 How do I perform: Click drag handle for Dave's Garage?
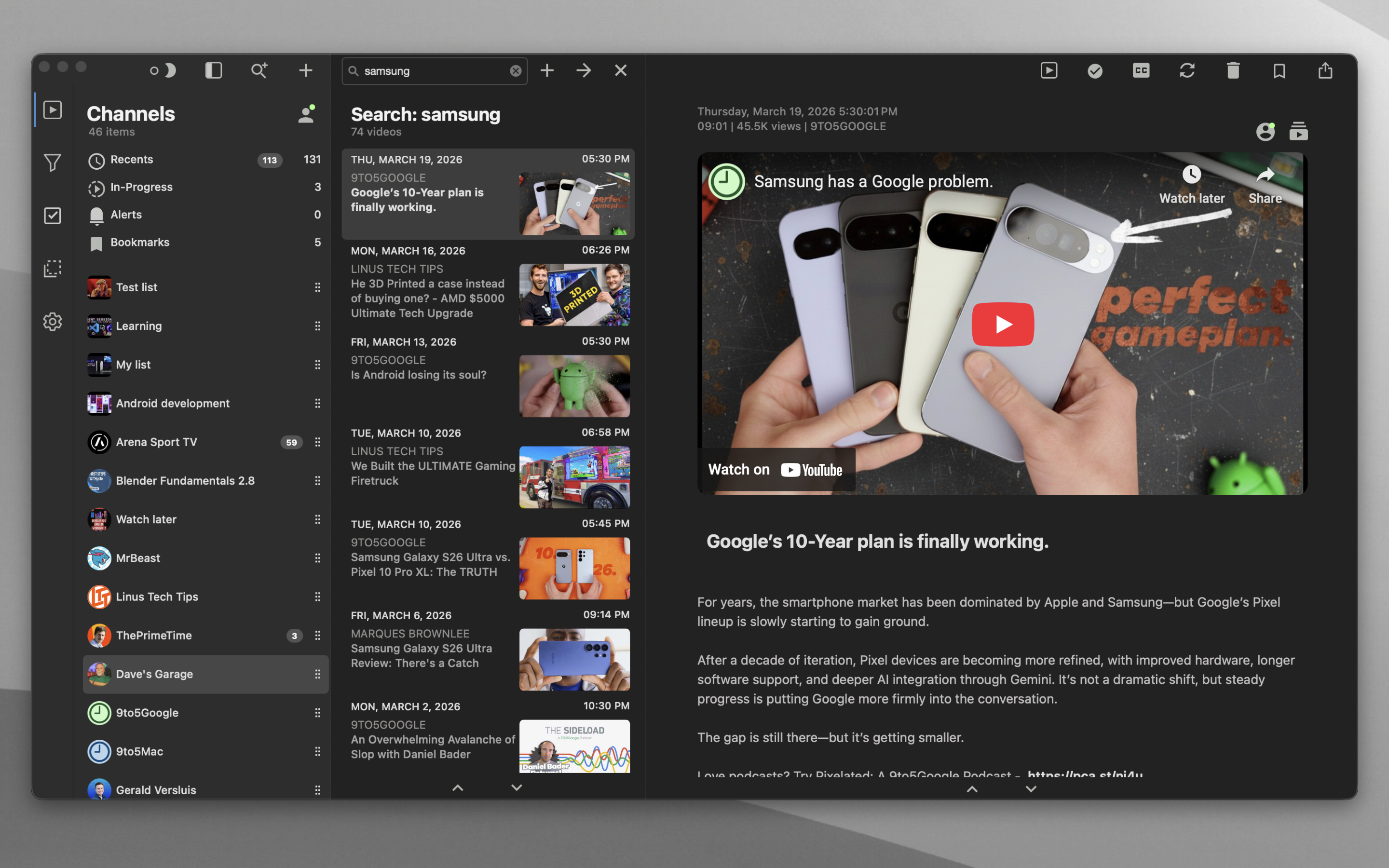tap(317, 674)
